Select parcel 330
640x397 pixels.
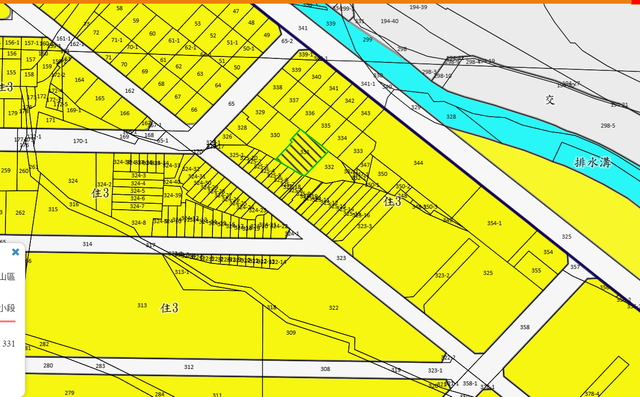coord(275,135)
